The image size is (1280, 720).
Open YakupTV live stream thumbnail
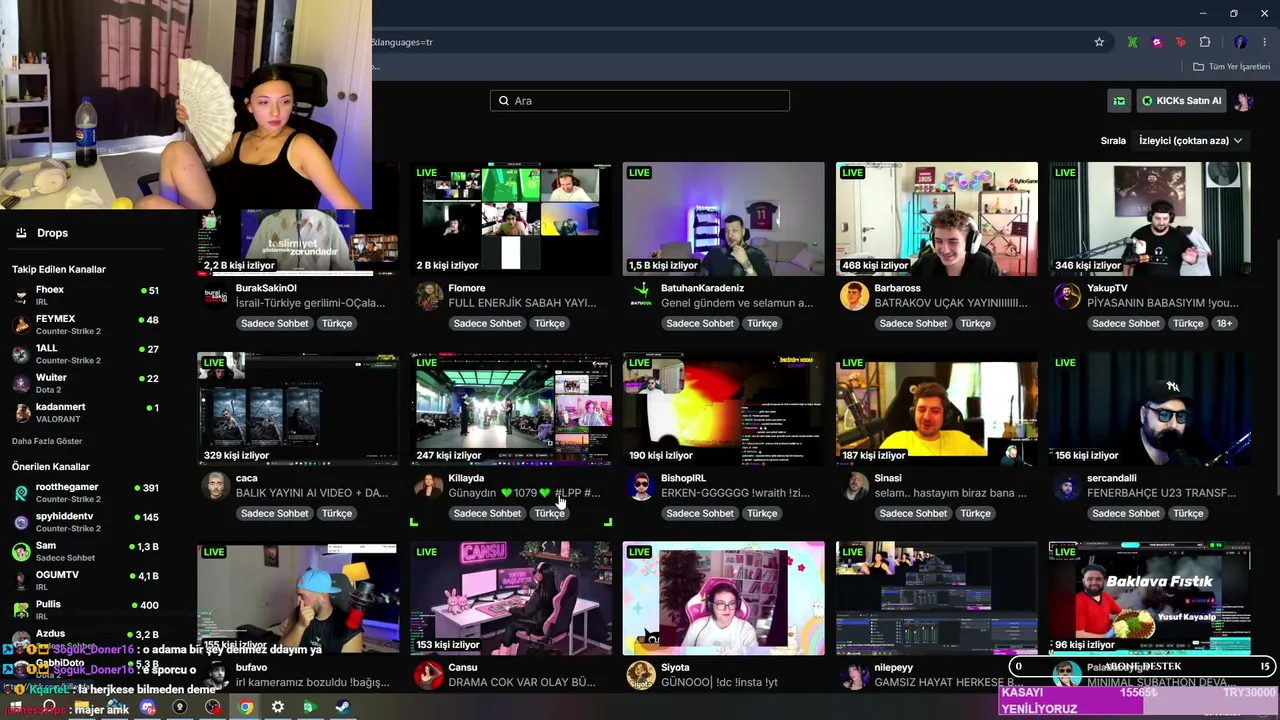(1150, 219)
